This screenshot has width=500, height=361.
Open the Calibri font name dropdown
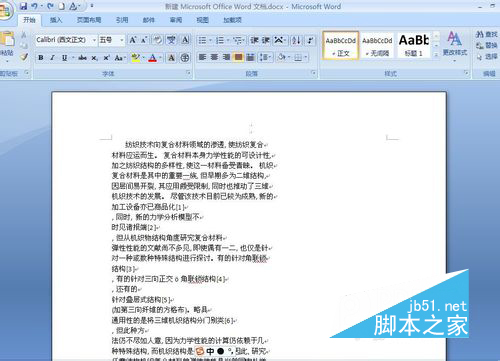[94, 40]
